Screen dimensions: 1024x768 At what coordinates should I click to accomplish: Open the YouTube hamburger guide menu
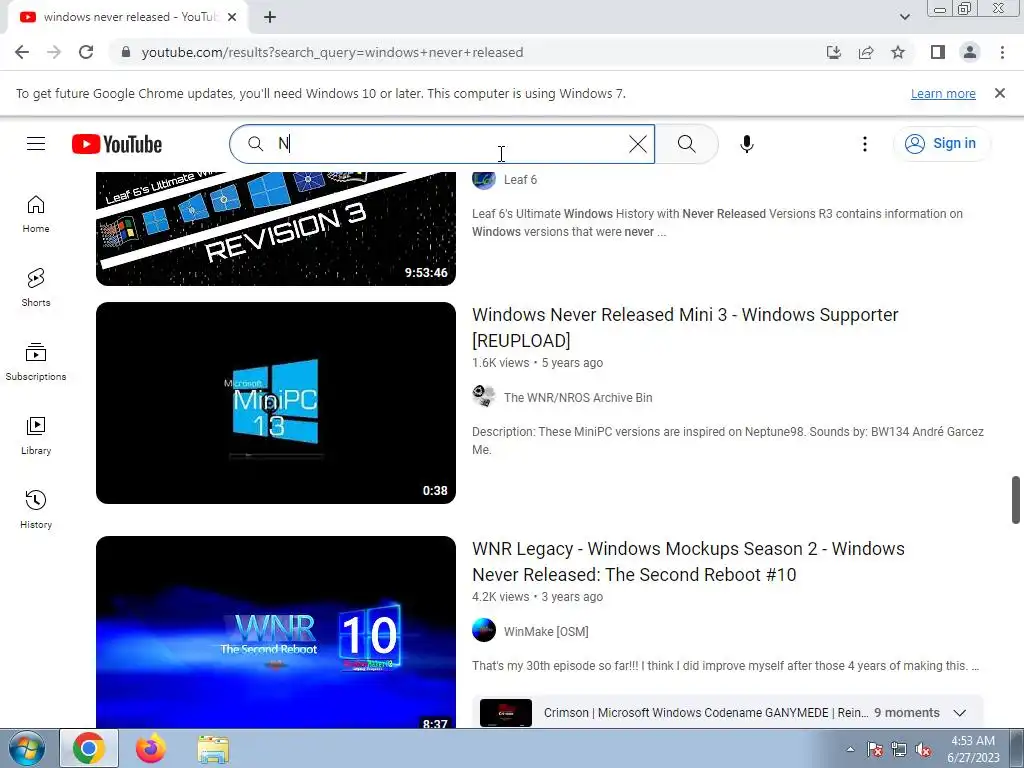pos(36,144)
